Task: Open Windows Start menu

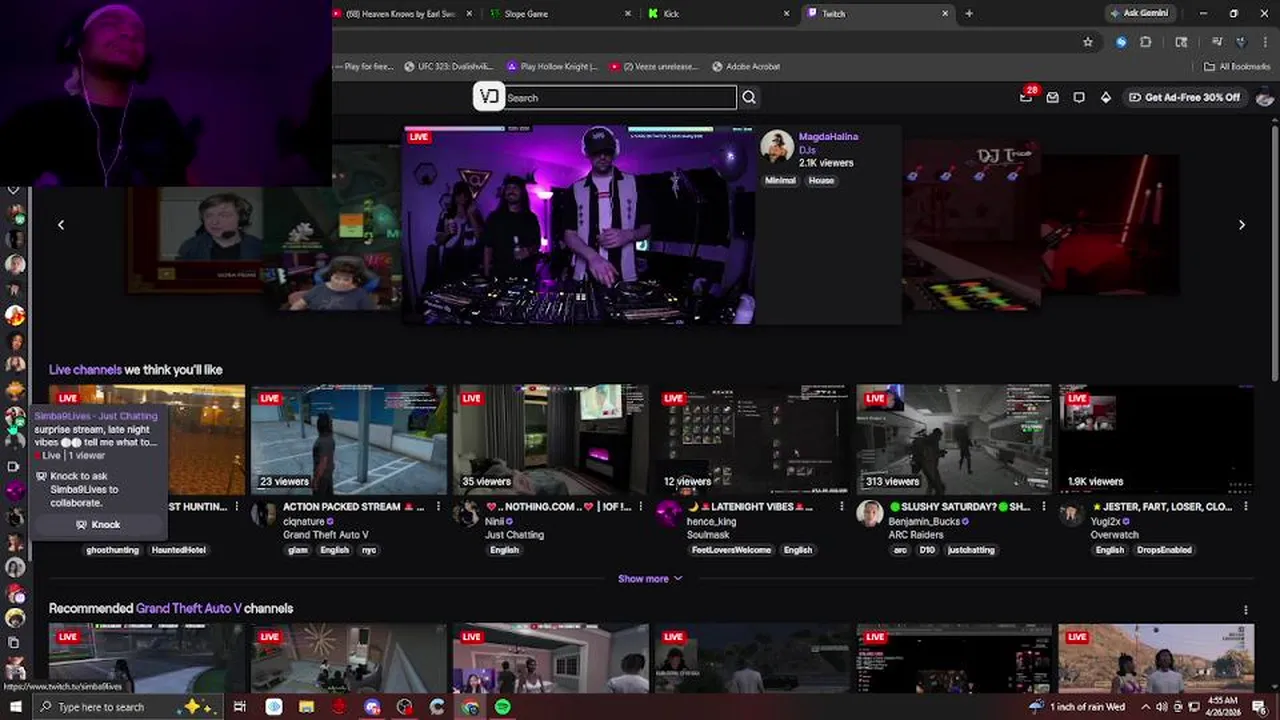Action: pos(15,707)
